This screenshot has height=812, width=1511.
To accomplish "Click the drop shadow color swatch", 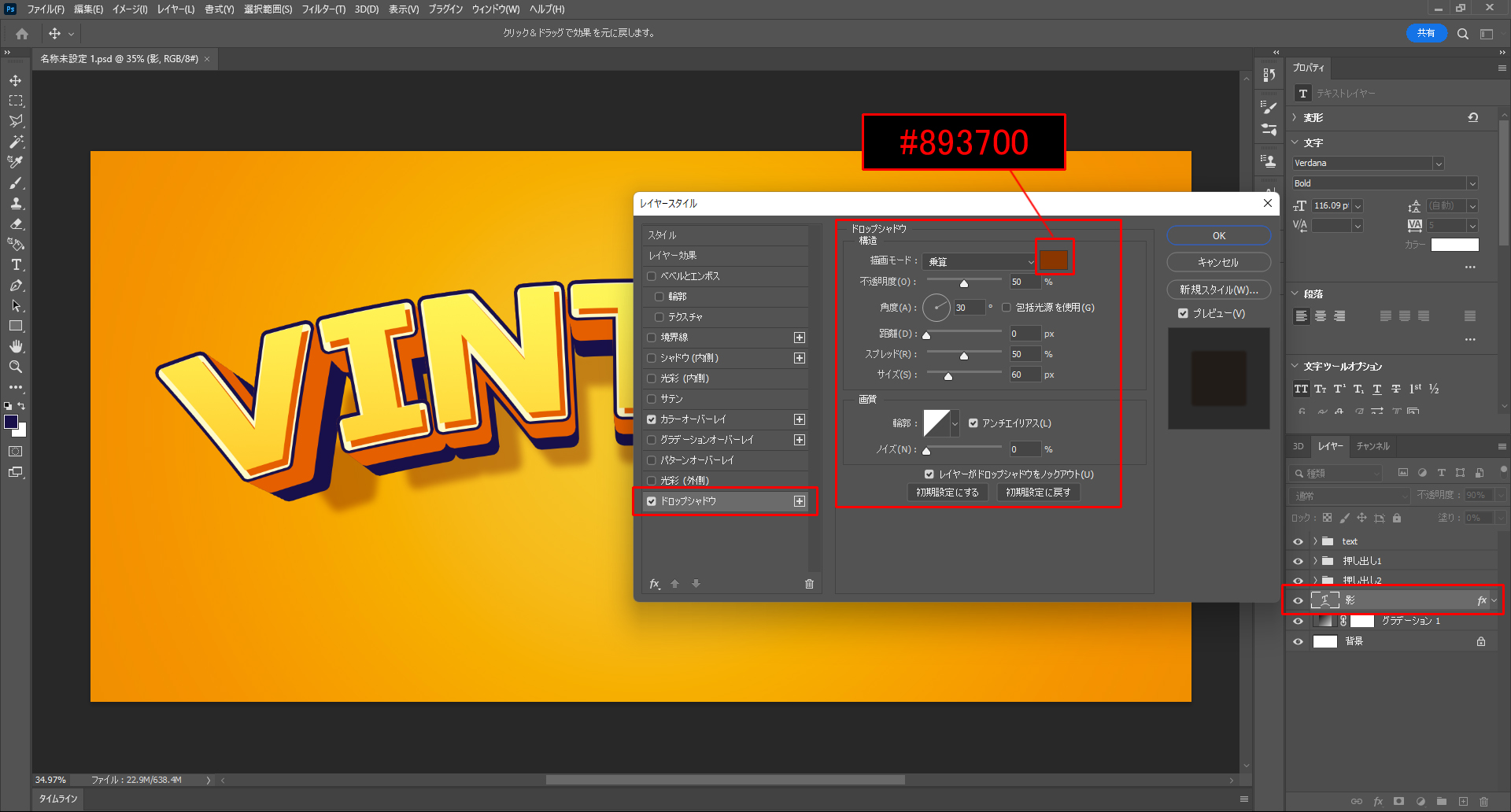I will [x=1054, y=260].
